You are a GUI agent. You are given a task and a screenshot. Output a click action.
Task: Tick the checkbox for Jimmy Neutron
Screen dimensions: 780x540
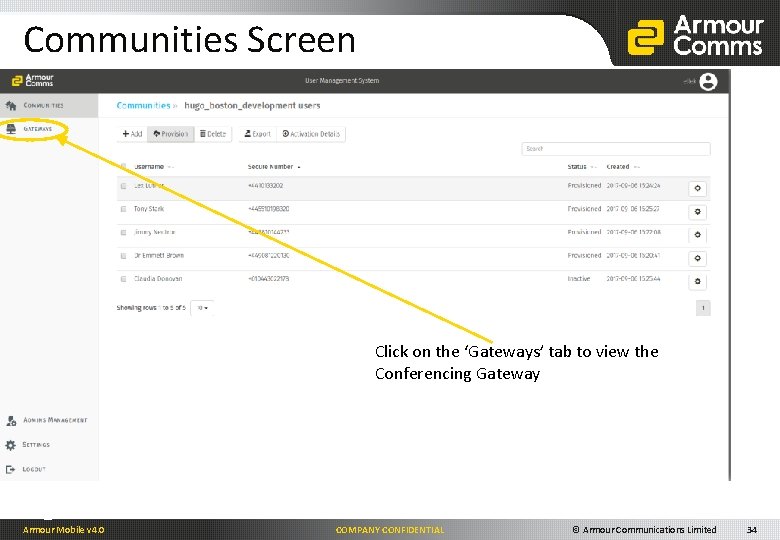123,233
